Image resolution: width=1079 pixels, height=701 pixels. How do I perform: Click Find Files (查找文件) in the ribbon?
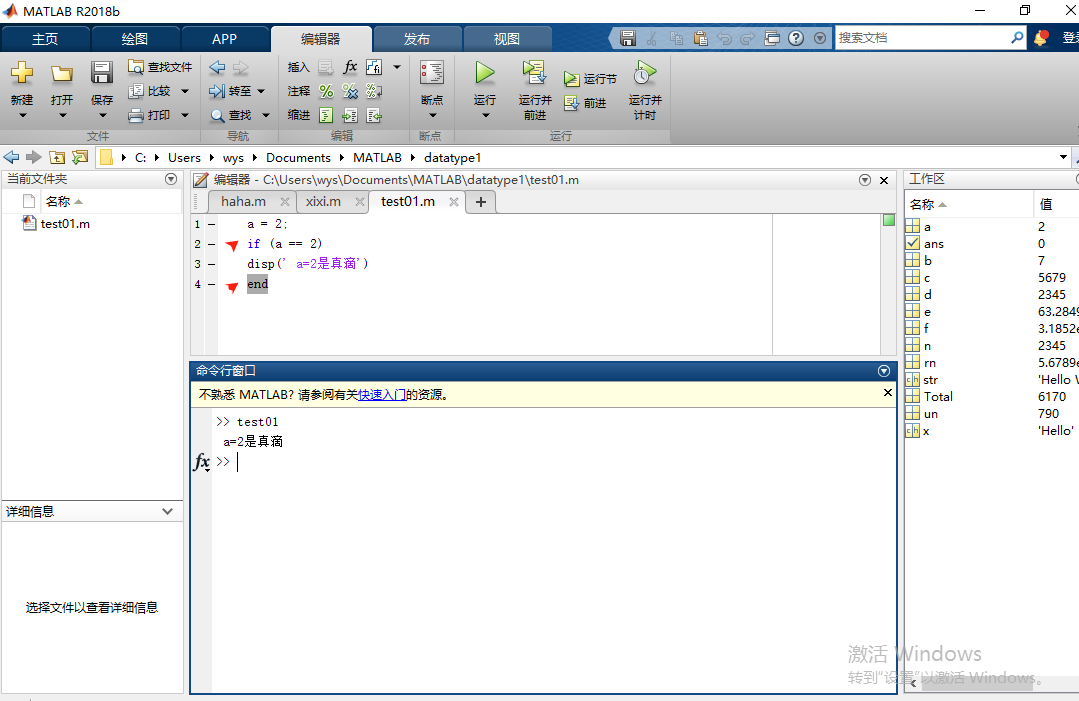[x=160, y=67]
